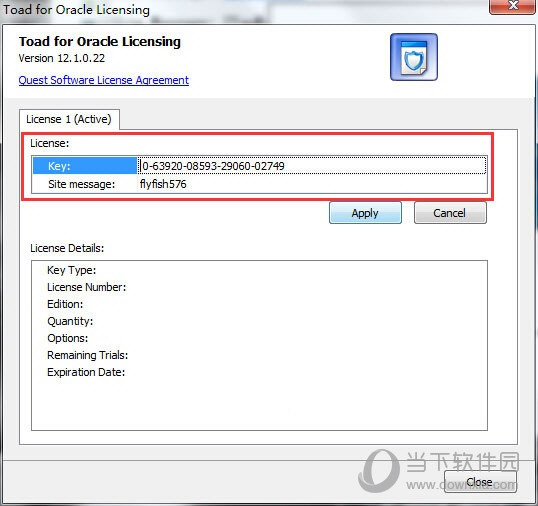Close the licensing dialog with the Close button
Viewport: 538px width, 506px height.
[x=480, y=482]
